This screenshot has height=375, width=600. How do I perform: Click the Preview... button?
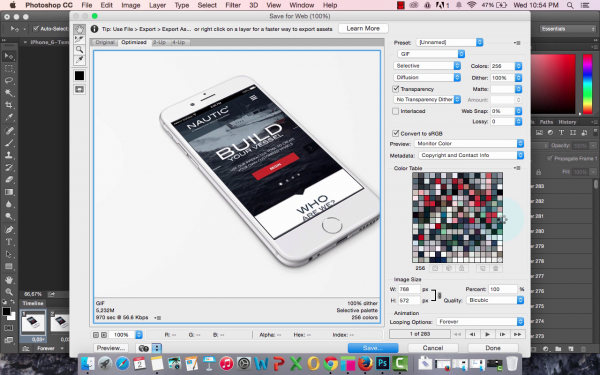[111, 348]
